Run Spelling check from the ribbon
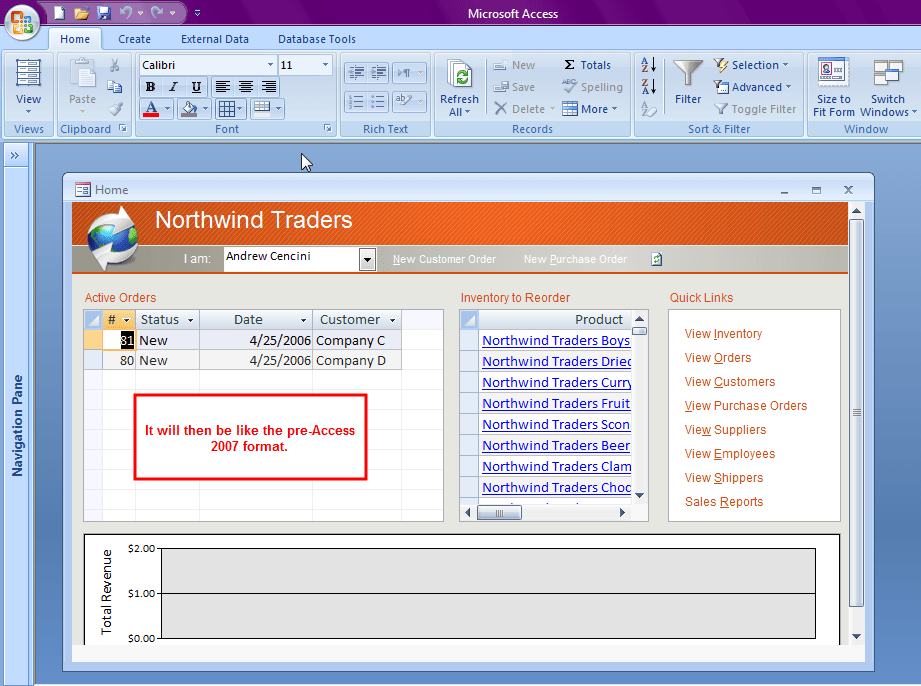921x686 pixels. point(592,87)
